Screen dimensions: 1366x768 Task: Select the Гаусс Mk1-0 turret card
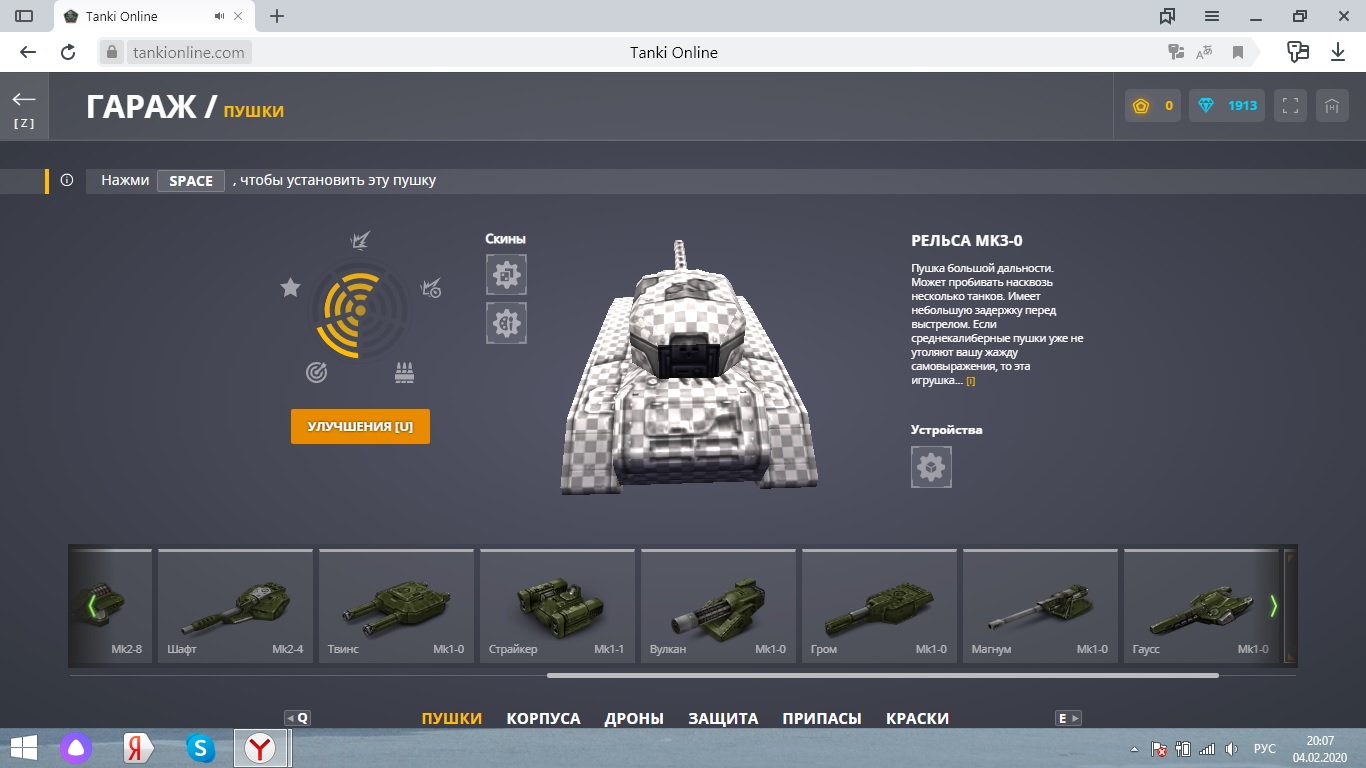point(1201,606)
